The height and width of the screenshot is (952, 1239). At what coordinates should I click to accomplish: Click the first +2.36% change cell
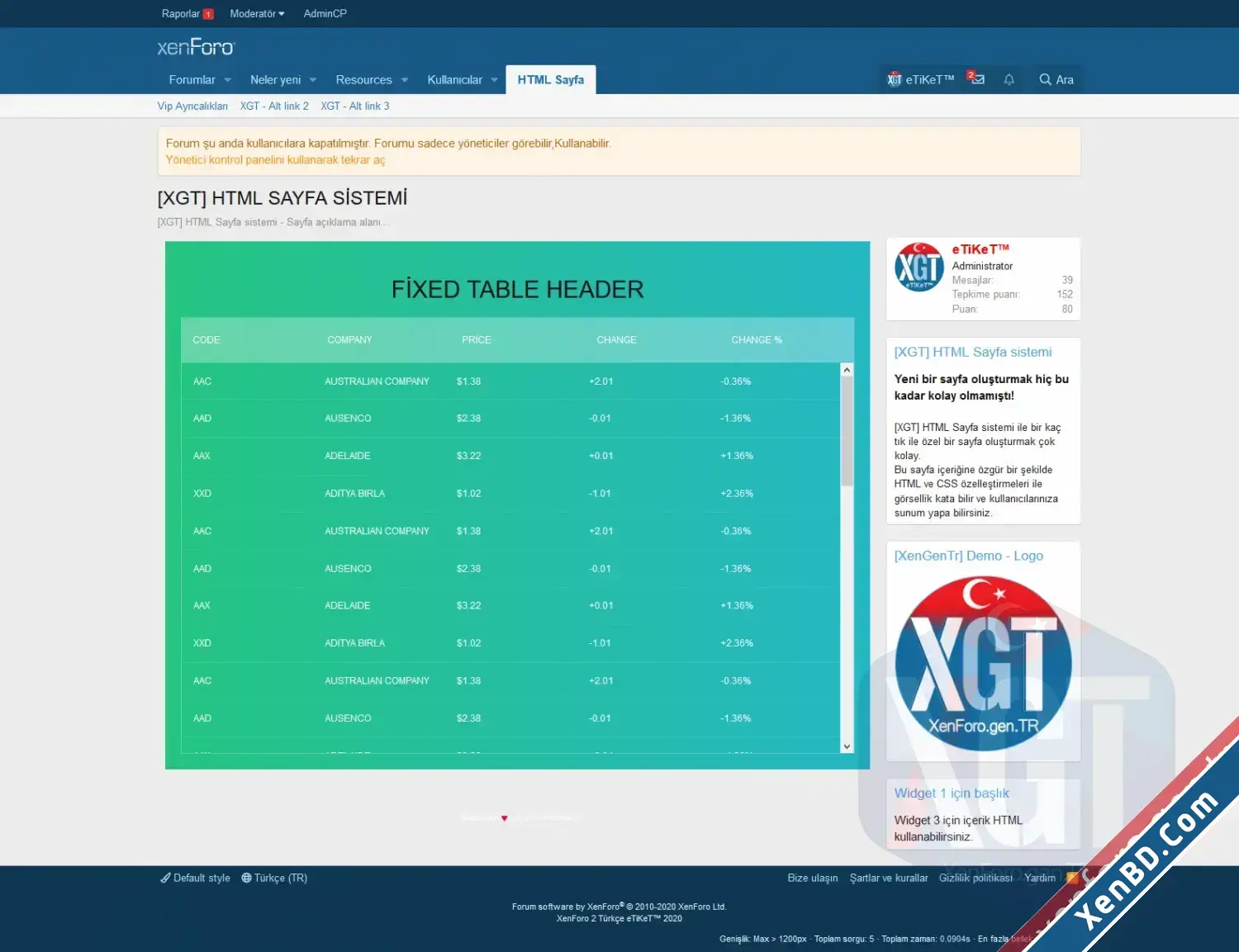point(737,494)
